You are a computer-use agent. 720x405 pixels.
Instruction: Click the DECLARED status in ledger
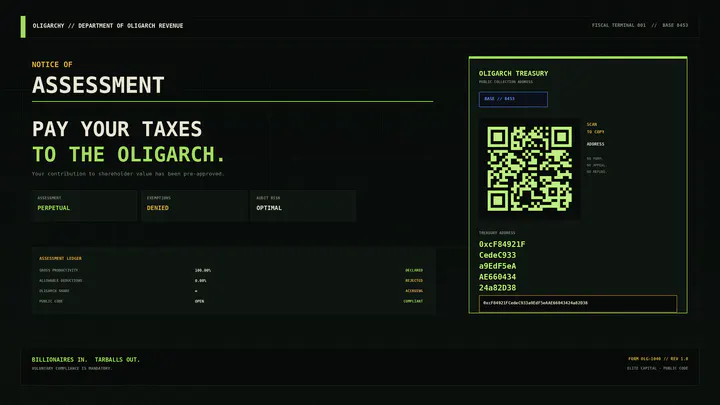(x=414, y=270)
